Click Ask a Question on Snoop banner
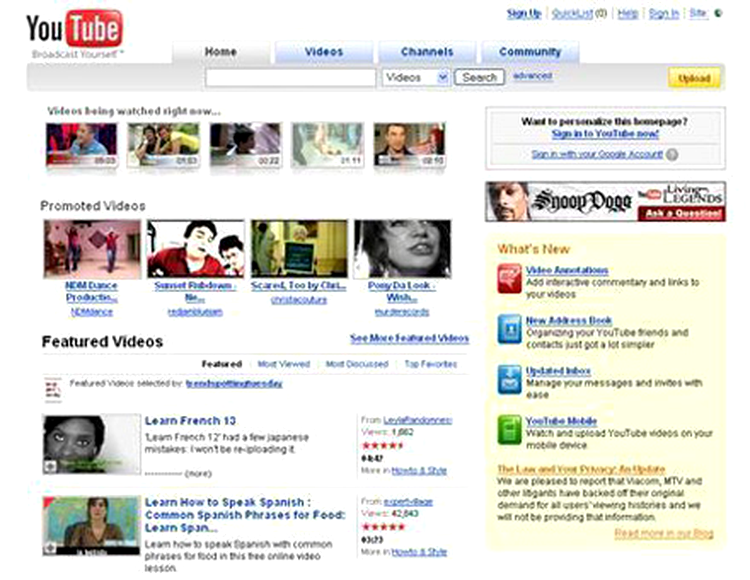Image resolution: width=750 pixels, height=580 pixels. [x=682, y=214]
